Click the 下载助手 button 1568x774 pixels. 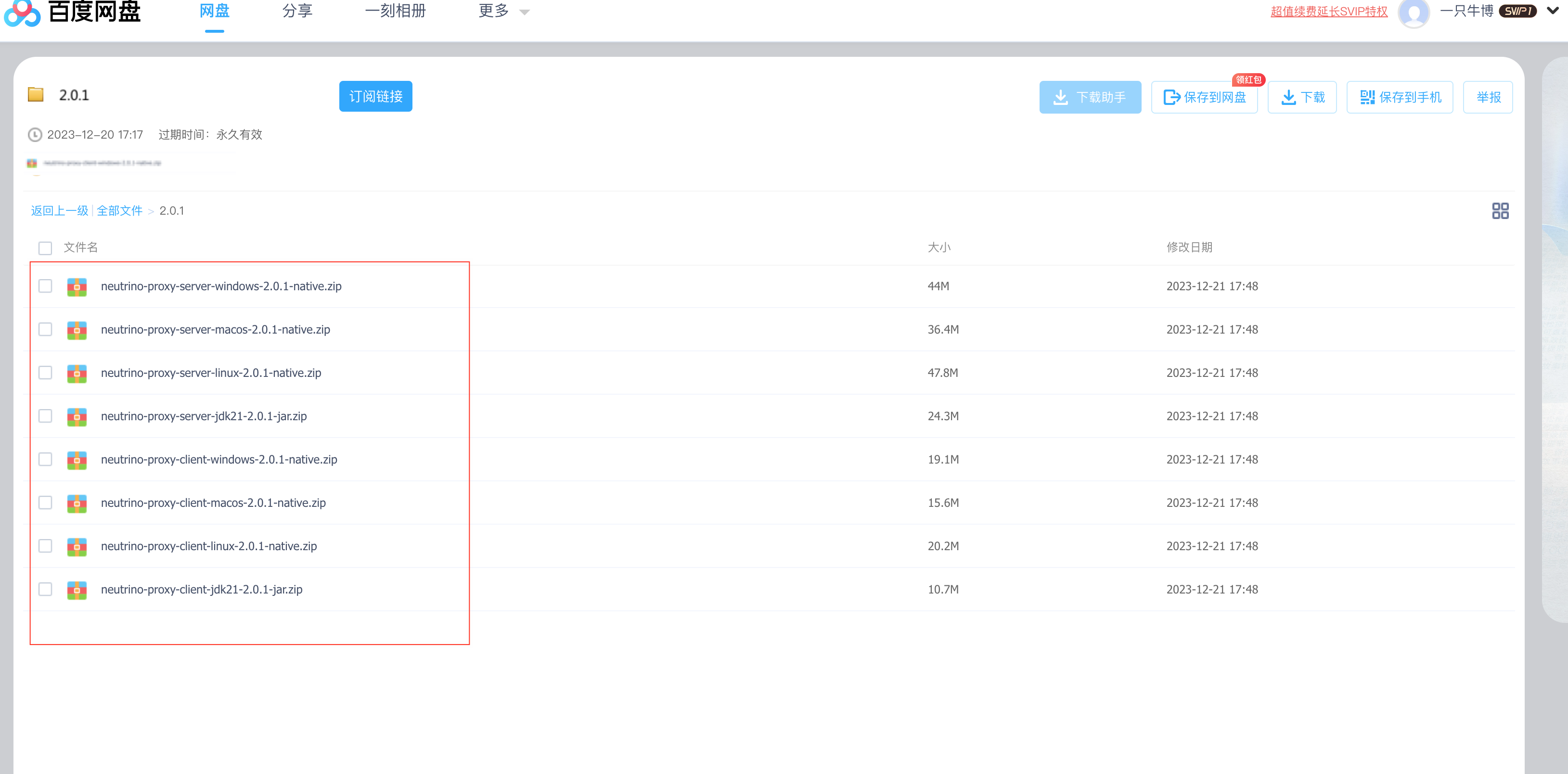click(1090, 97)
